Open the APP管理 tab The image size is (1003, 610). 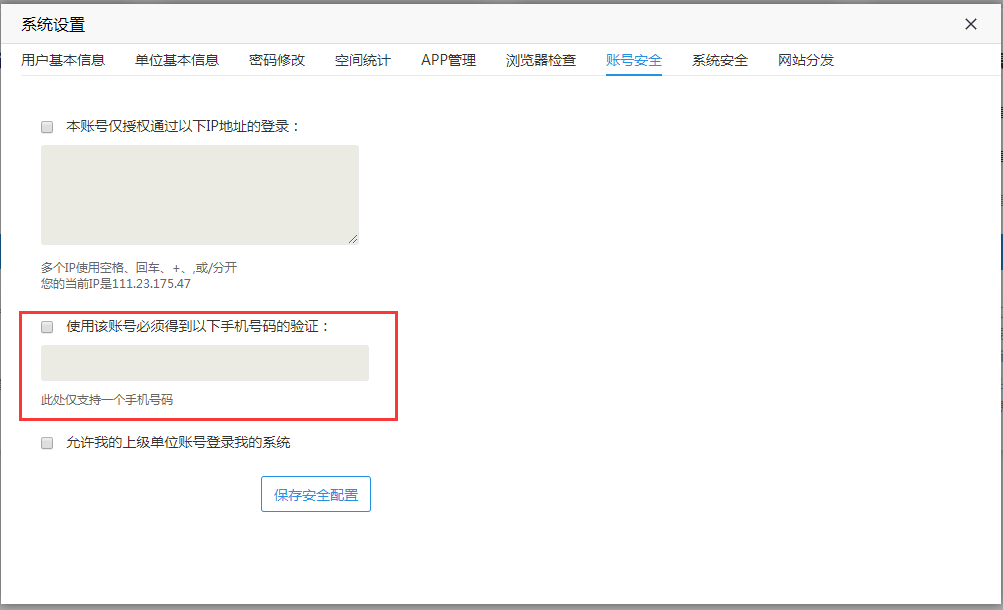click(x=448, y=60)
